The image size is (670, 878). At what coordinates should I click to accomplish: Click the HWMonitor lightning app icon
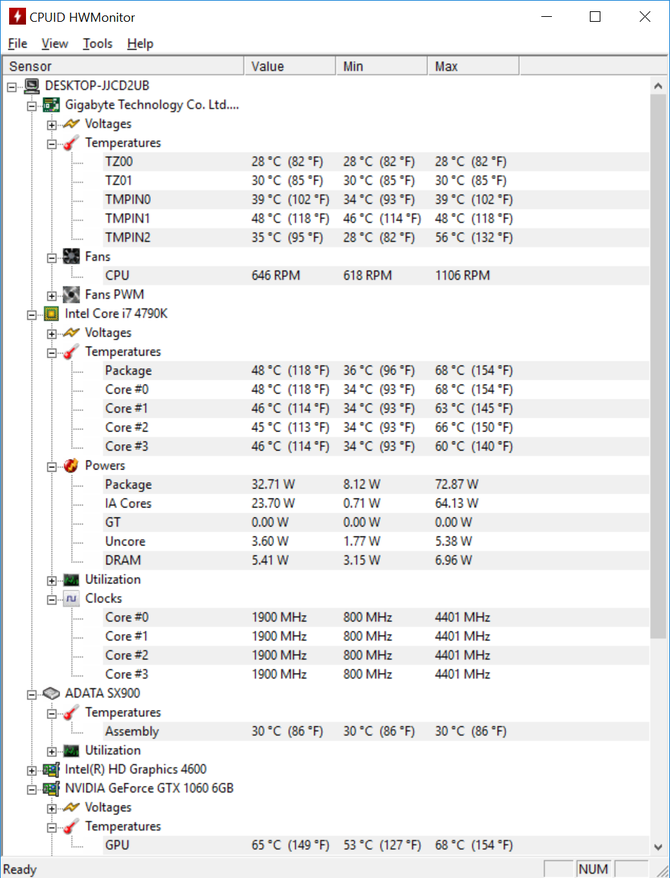[x=17, y=17]
